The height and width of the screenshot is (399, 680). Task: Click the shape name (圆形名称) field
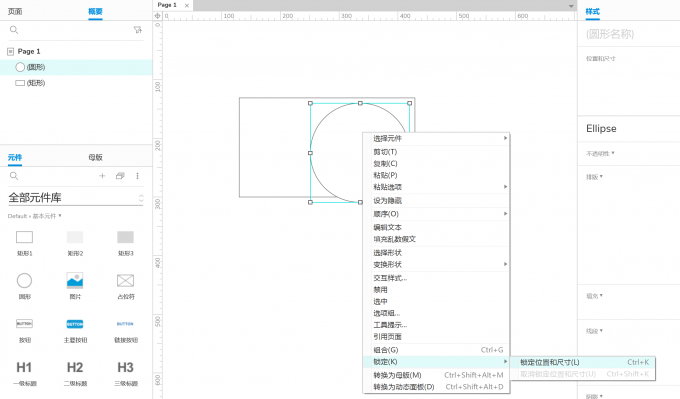(628, 34)
